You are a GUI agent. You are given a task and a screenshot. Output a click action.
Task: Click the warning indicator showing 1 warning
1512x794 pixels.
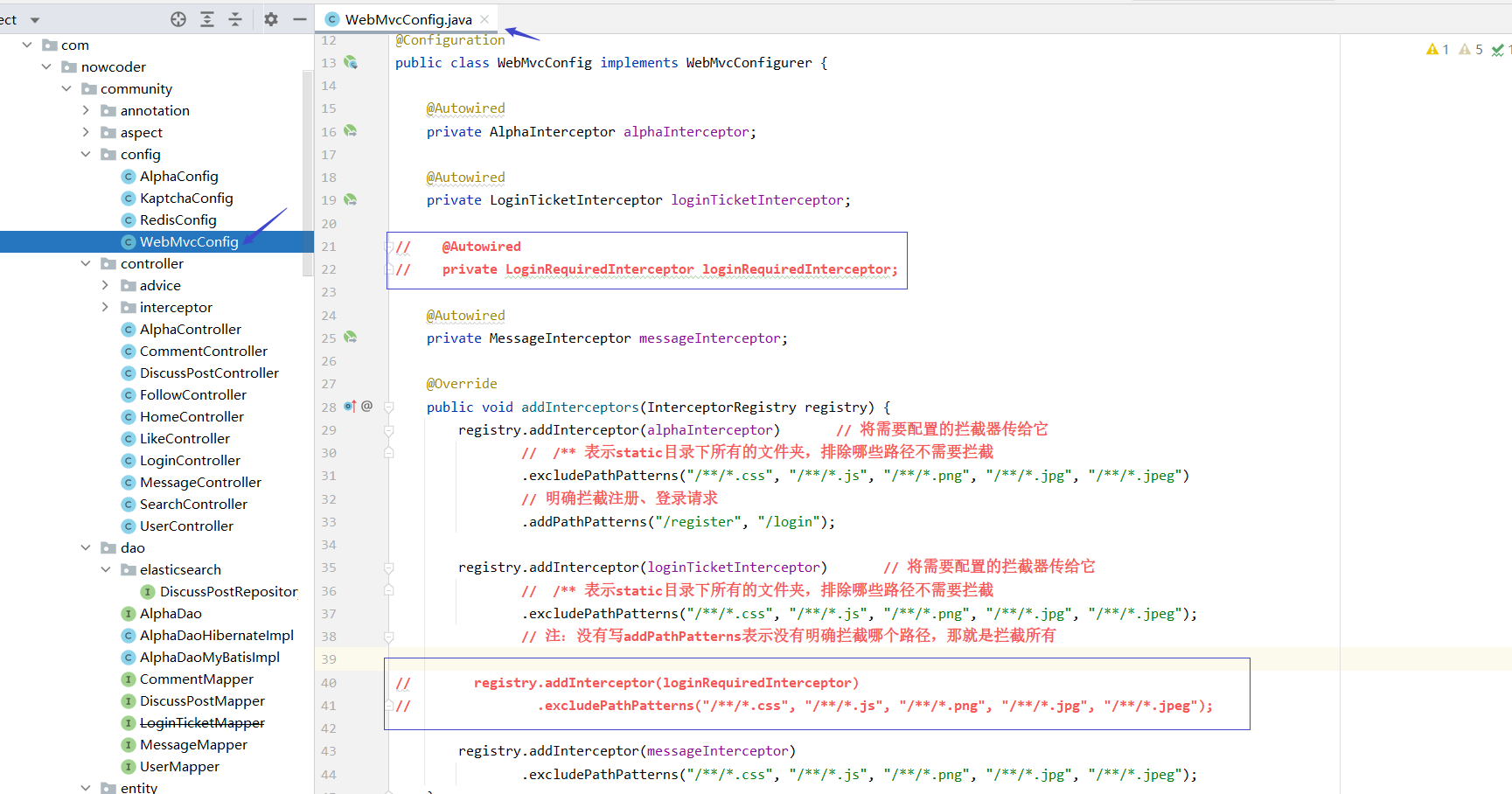pos(1438,49)
